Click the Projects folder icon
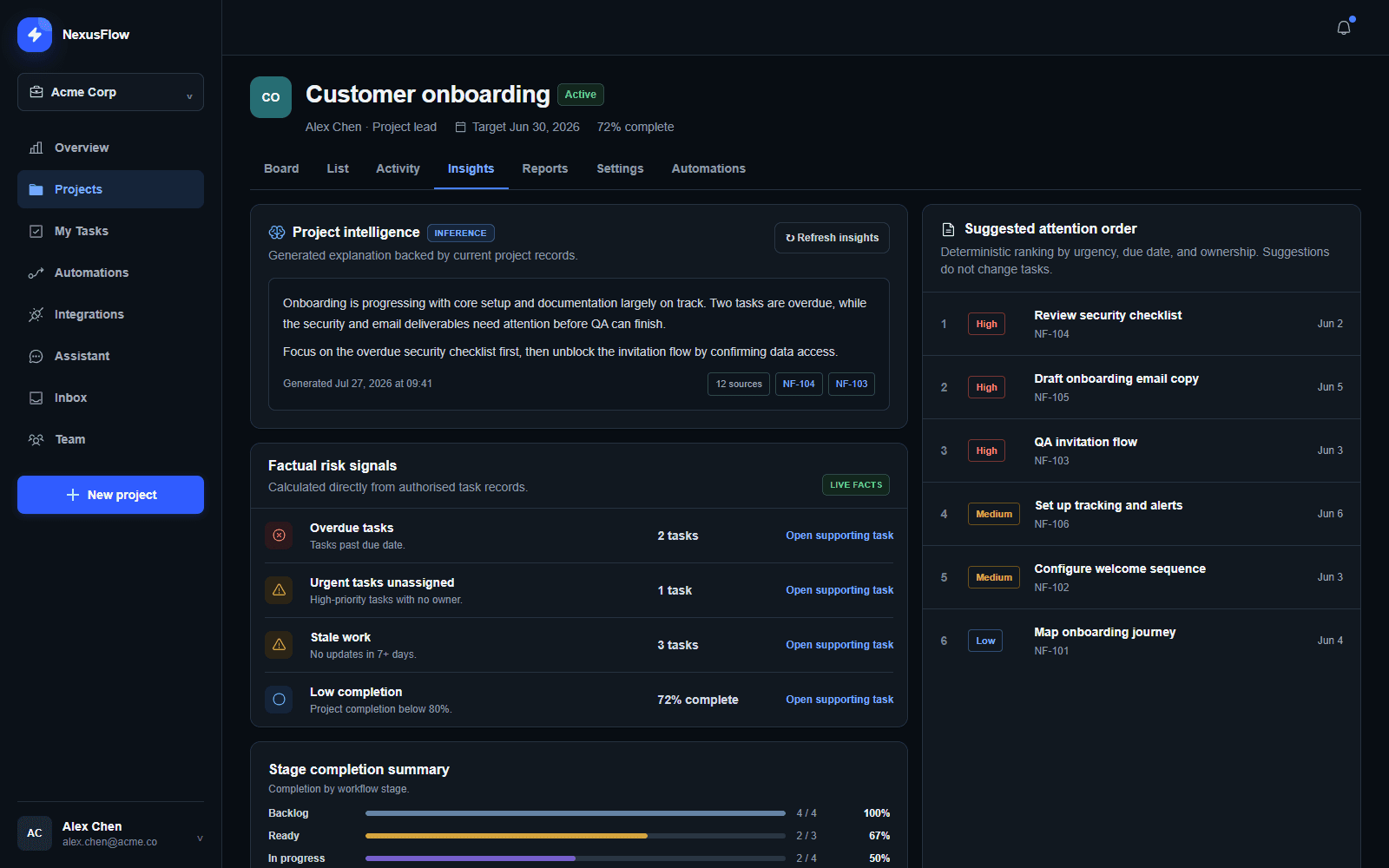The height and width of the screenshot is (868, 1389). [36, 189]
